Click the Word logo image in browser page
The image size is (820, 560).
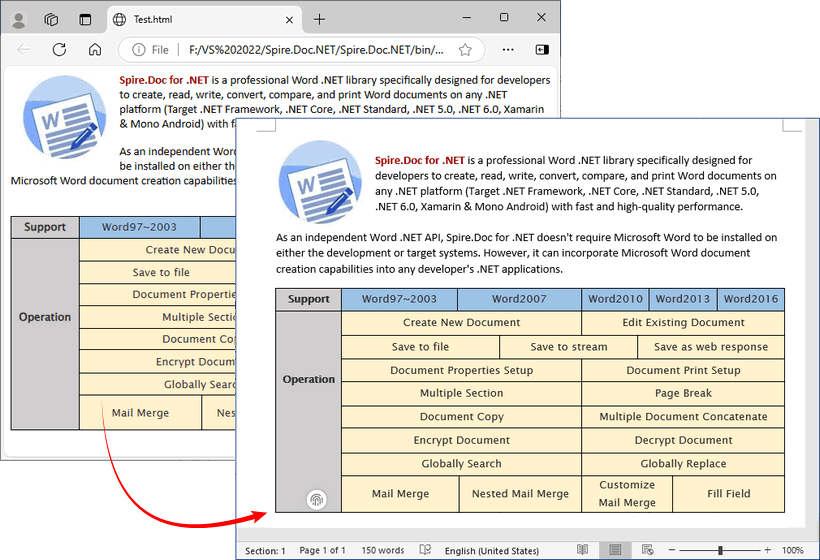pyautogui.click(x=64, y=117)
